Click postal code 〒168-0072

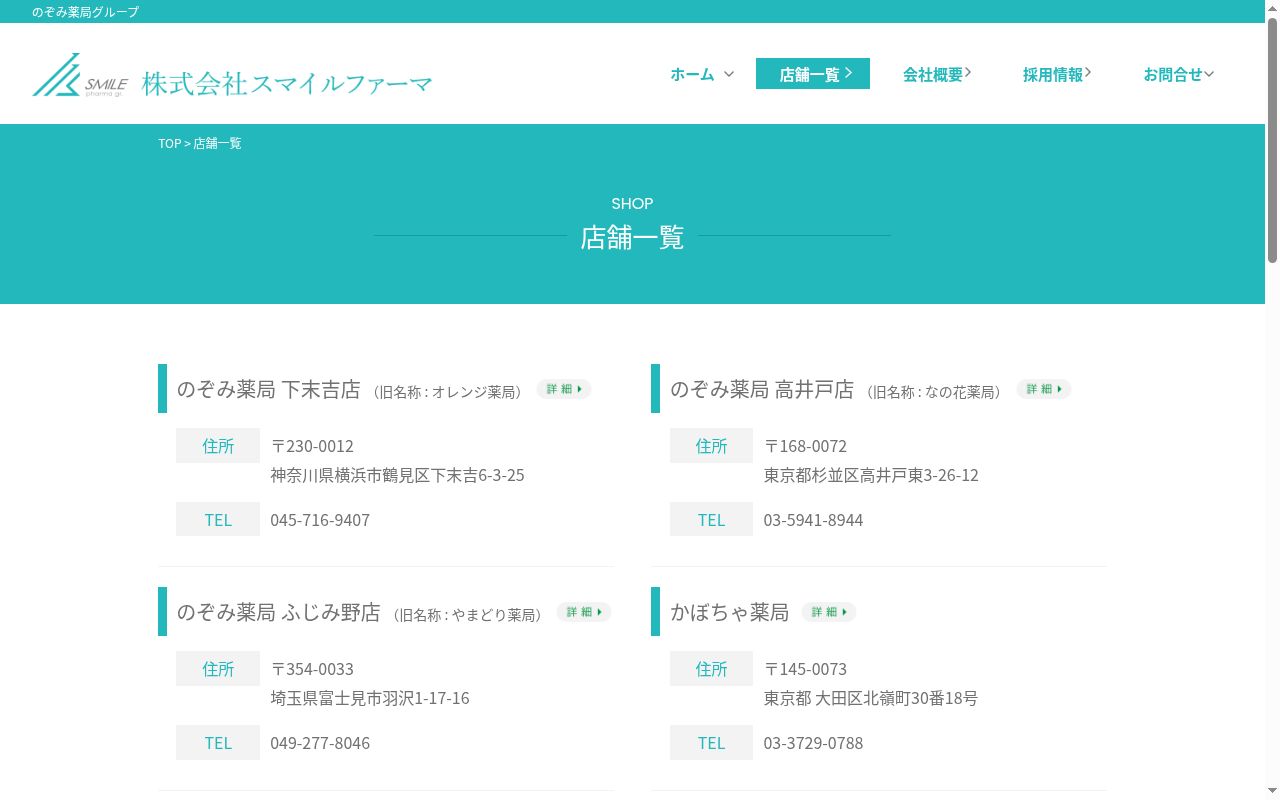[x=805, y=446]
